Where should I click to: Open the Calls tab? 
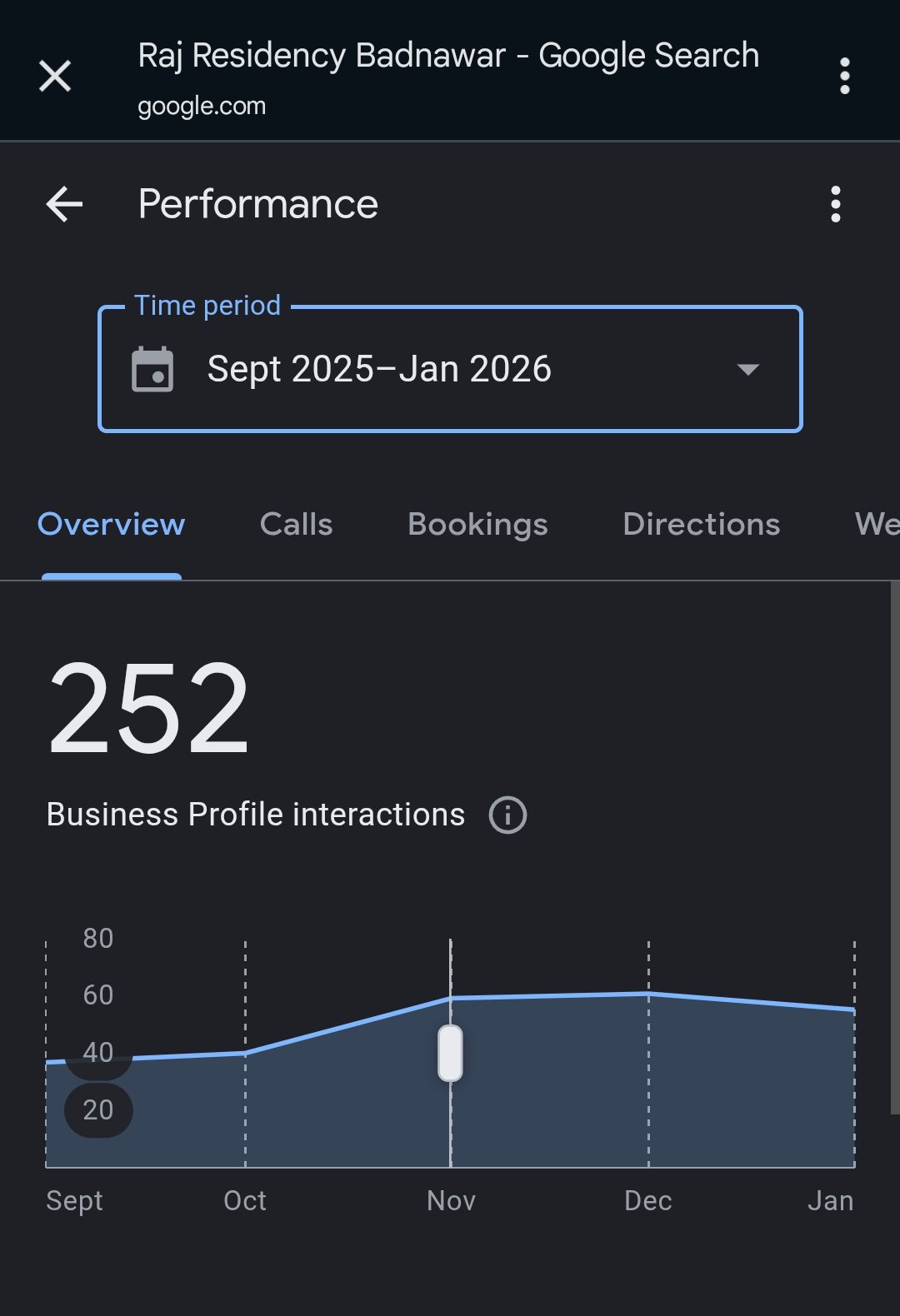point(296,525)
